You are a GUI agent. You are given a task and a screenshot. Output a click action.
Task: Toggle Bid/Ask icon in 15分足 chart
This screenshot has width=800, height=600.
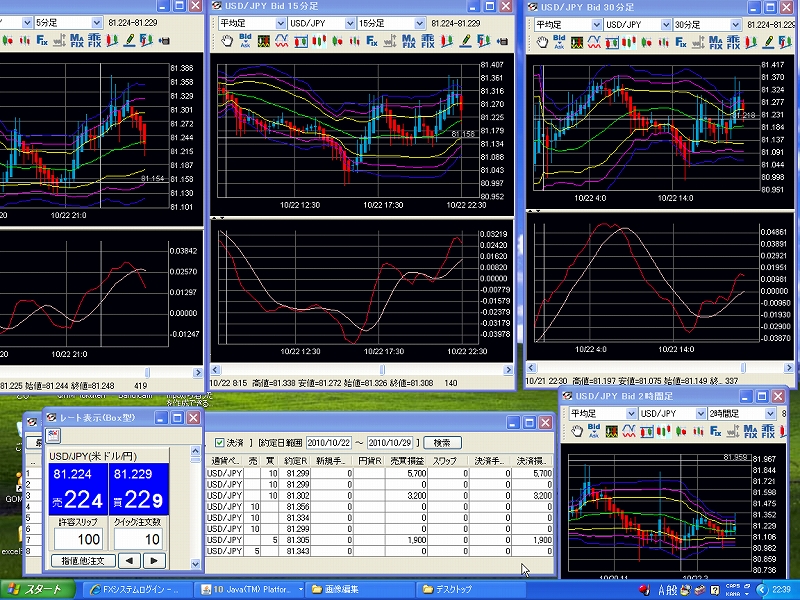tap(245, 41)
